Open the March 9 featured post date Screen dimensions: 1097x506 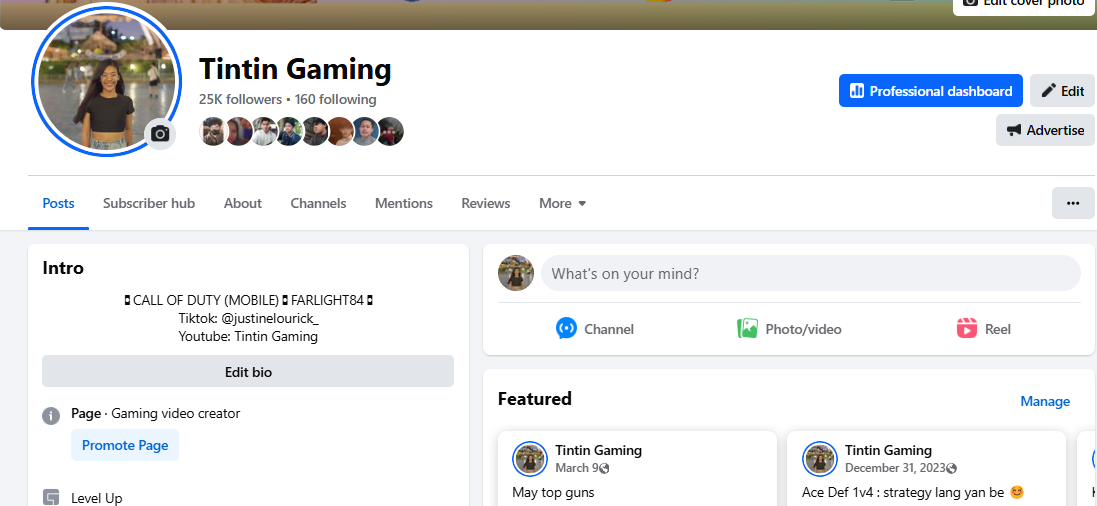(x=576, y=468)
